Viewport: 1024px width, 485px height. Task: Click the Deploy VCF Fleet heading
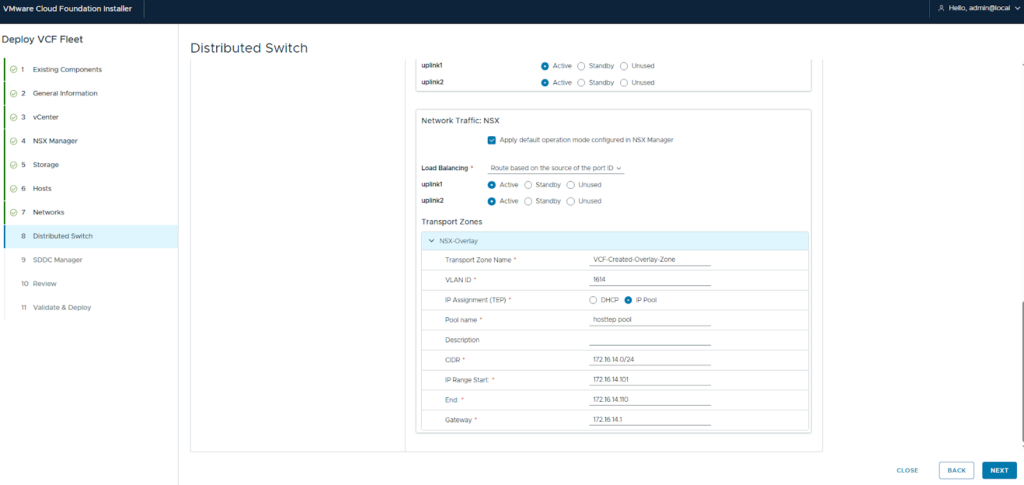coord(42,39)
